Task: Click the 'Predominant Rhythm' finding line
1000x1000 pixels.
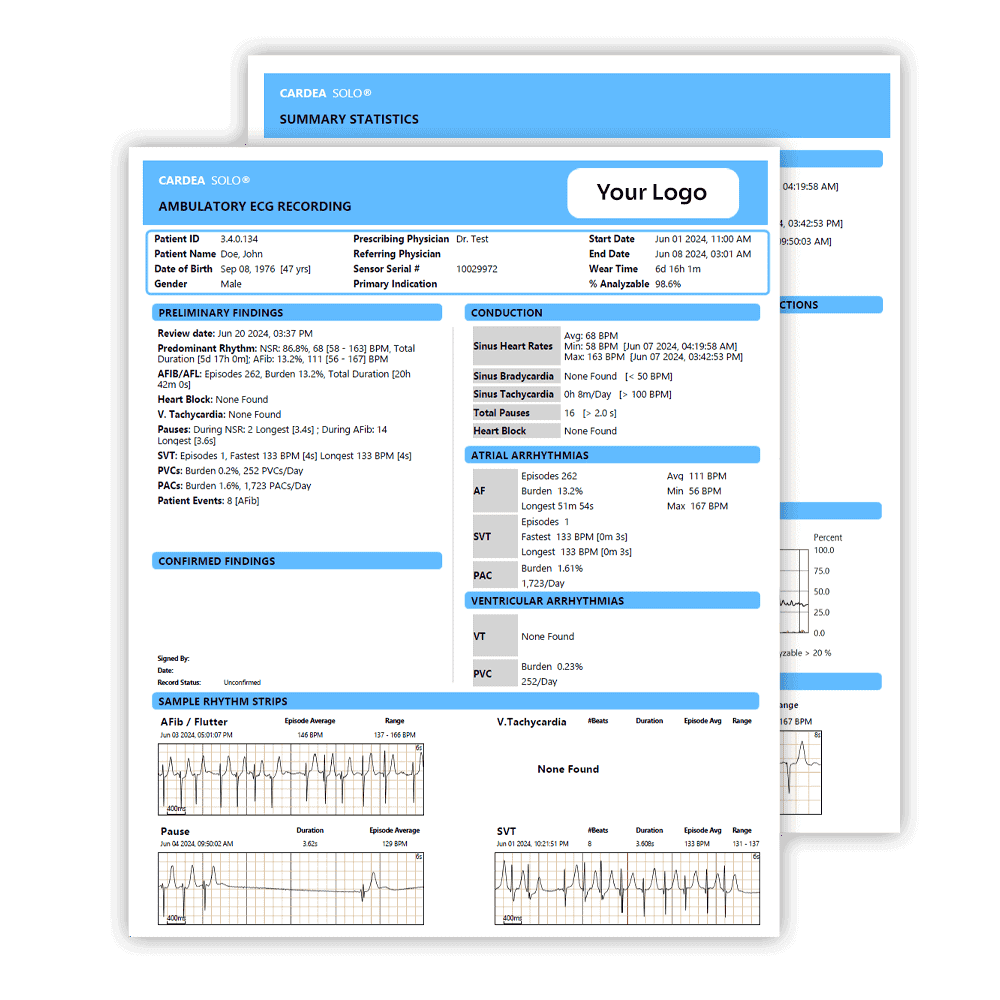Action: (x=286, y=354)
